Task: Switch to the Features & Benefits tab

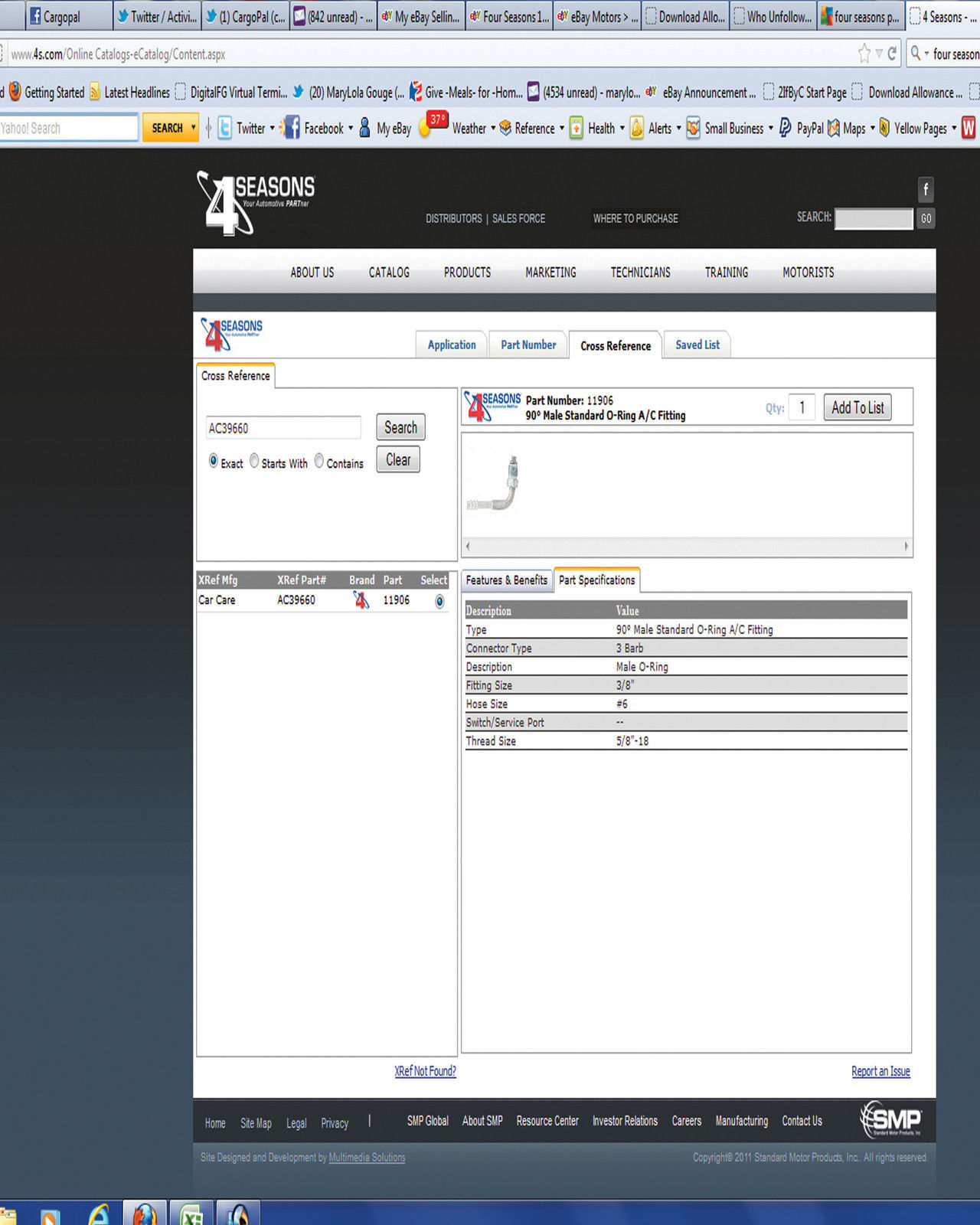Action: pyautogui.click(x=506, y=580)
